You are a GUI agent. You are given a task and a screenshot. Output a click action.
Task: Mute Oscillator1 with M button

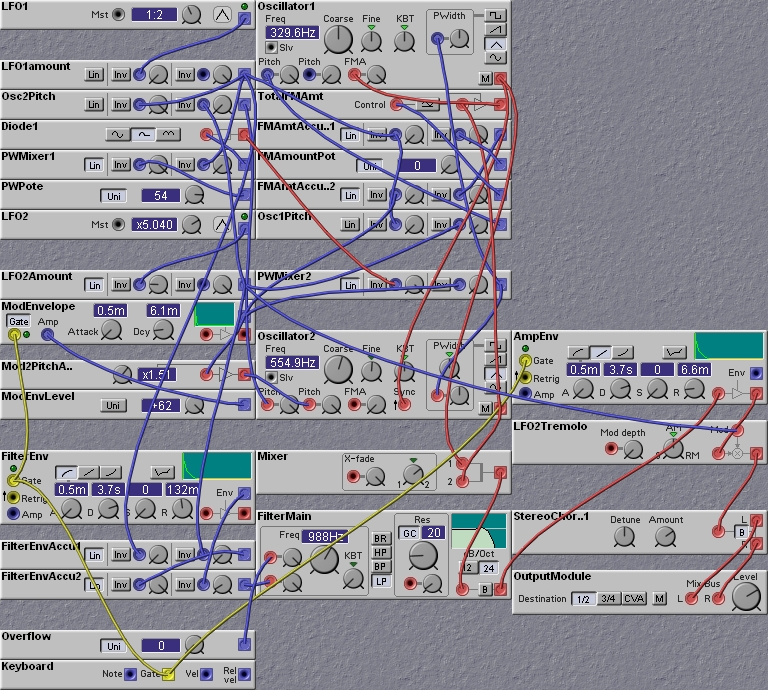tap(485, 78)
